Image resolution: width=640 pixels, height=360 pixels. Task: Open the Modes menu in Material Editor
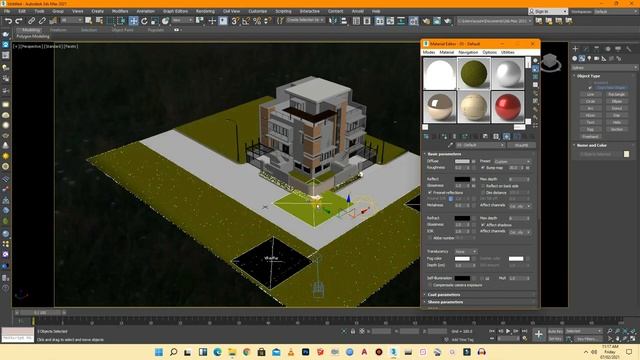pyautogui.click(x=429, y=52)
